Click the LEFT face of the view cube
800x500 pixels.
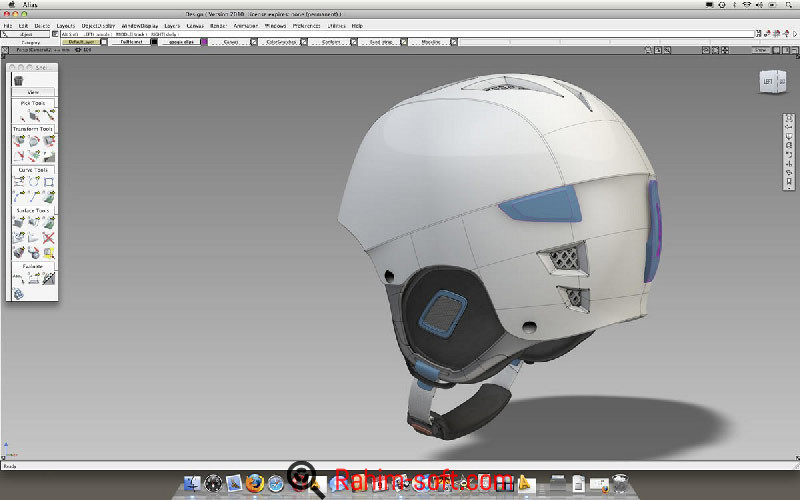[769, 83]
